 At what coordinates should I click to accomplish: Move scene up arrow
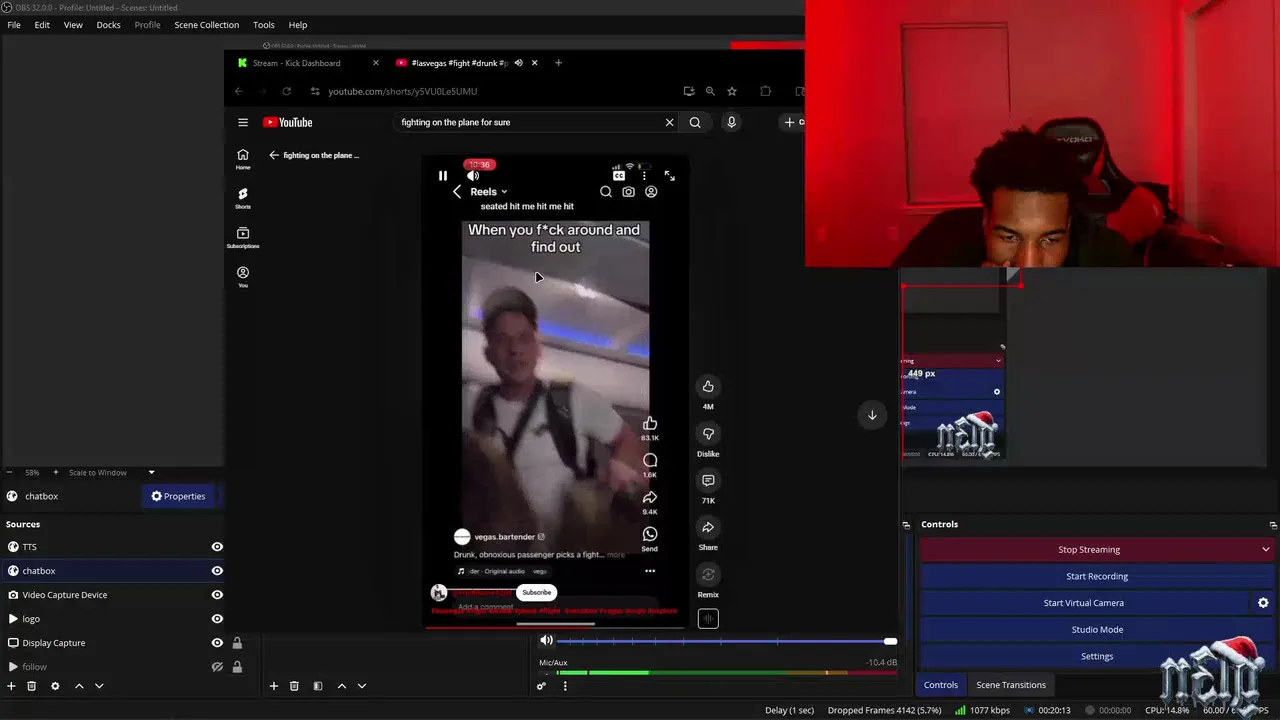pyautogui.click(x=342, y=686)
